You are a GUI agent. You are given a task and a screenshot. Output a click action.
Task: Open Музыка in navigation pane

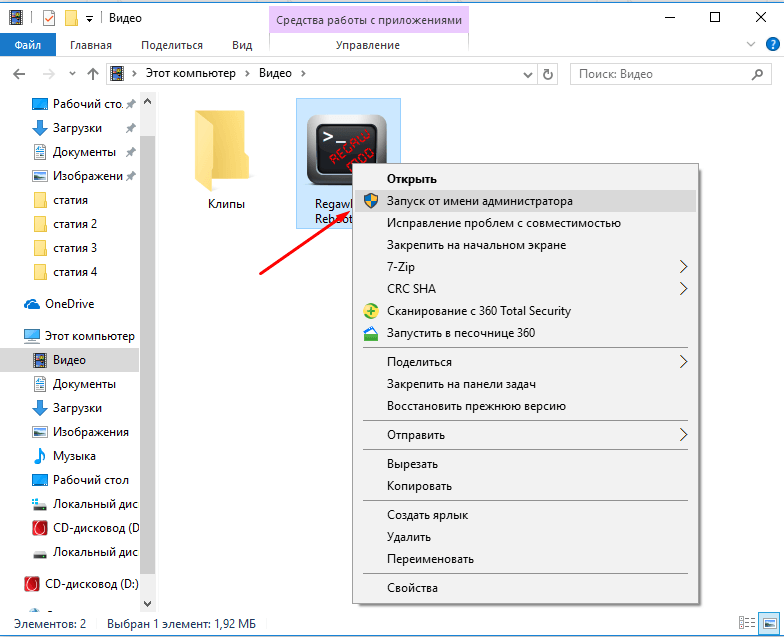pos(74,456)
